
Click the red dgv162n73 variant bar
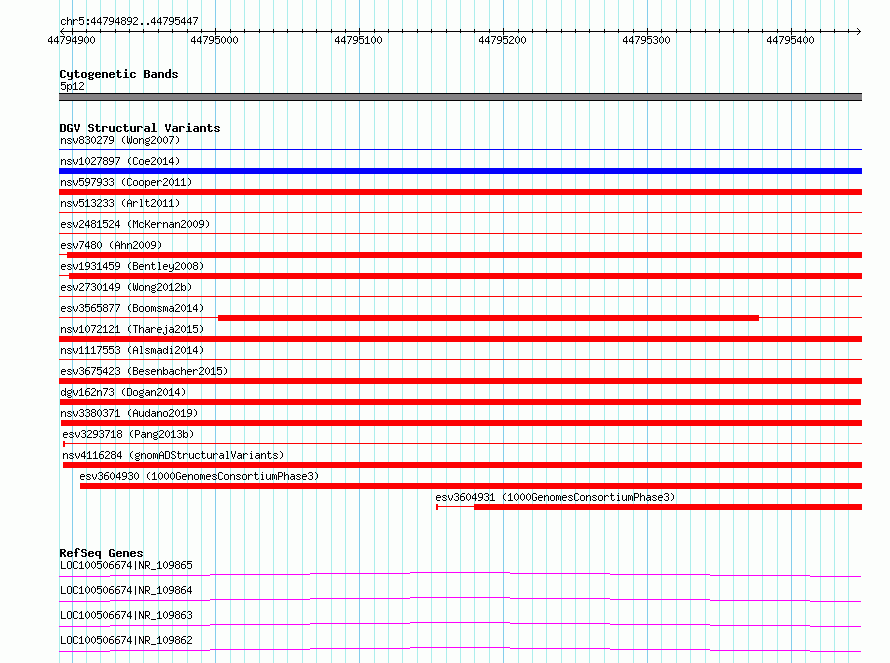pos(460,402)
